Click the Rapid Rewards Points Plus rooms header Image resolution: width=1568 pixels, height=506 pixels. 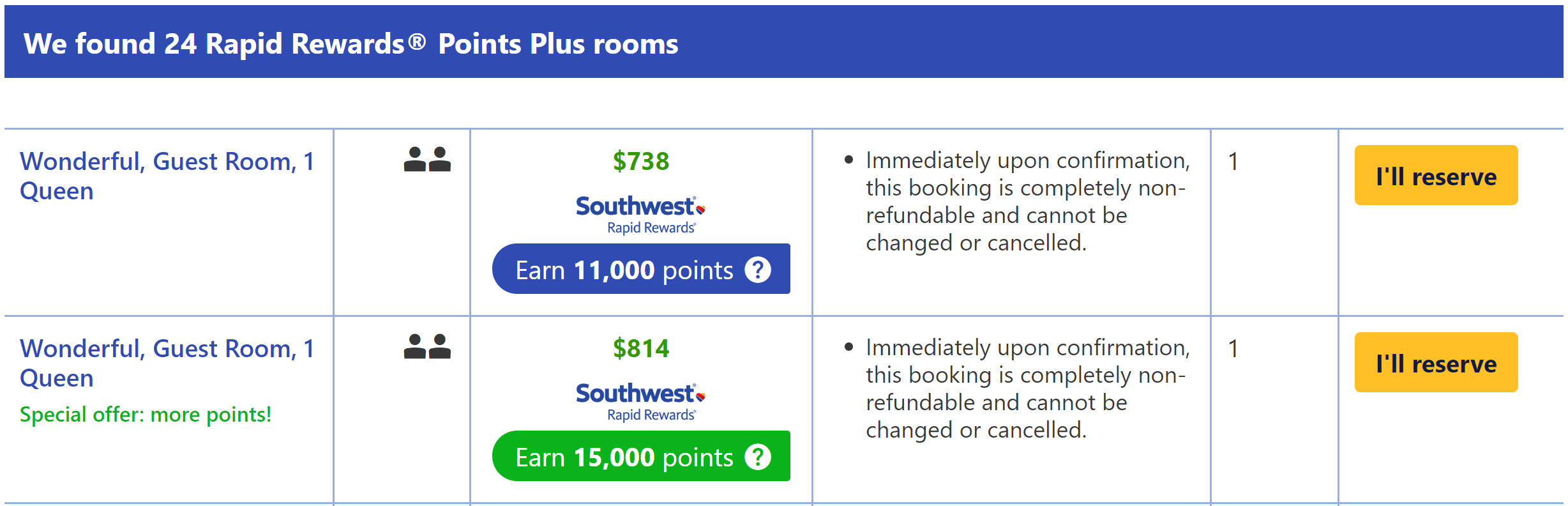[x=351, y=44]
